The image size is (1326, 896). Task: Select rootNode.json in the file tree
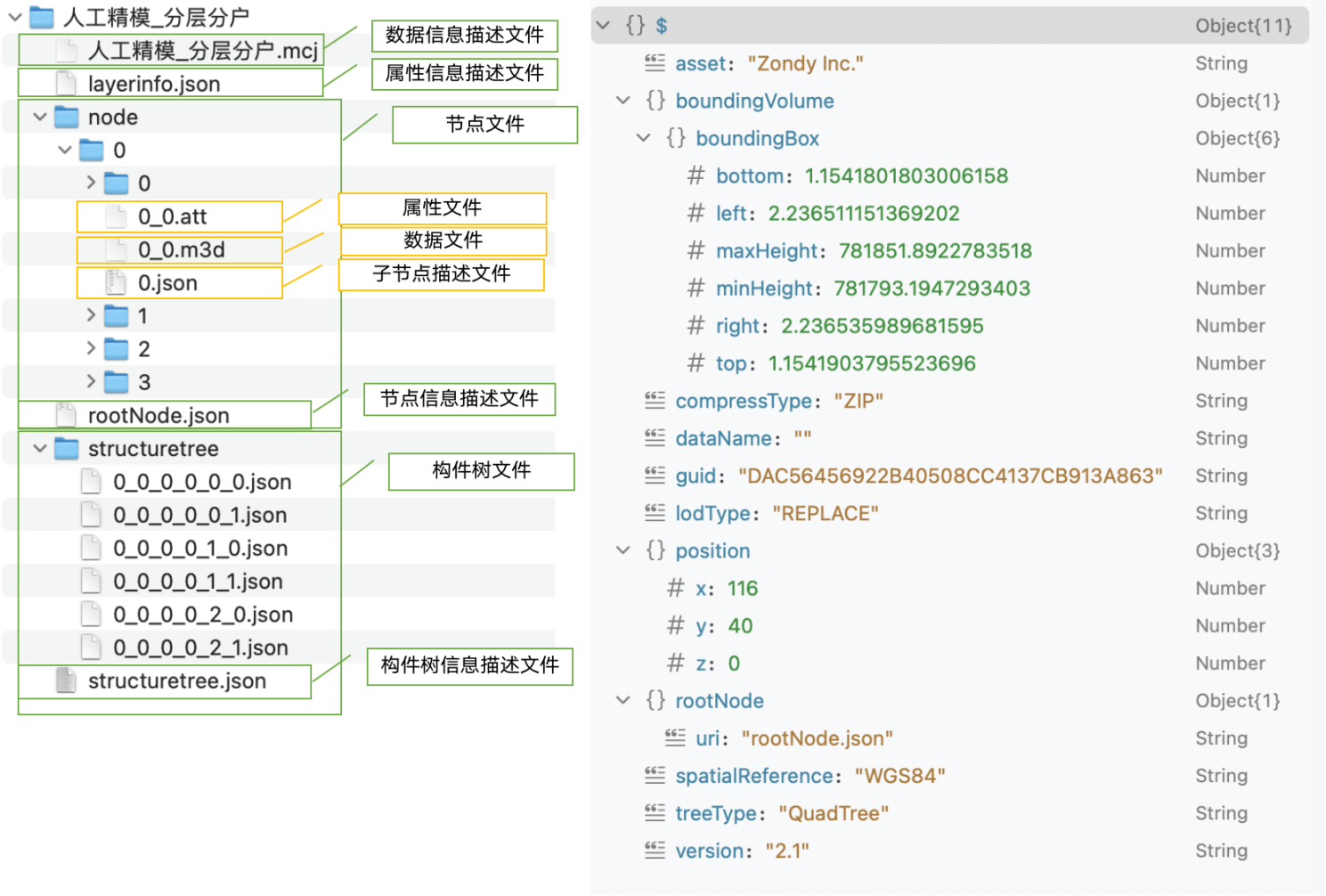pos(159,416)
